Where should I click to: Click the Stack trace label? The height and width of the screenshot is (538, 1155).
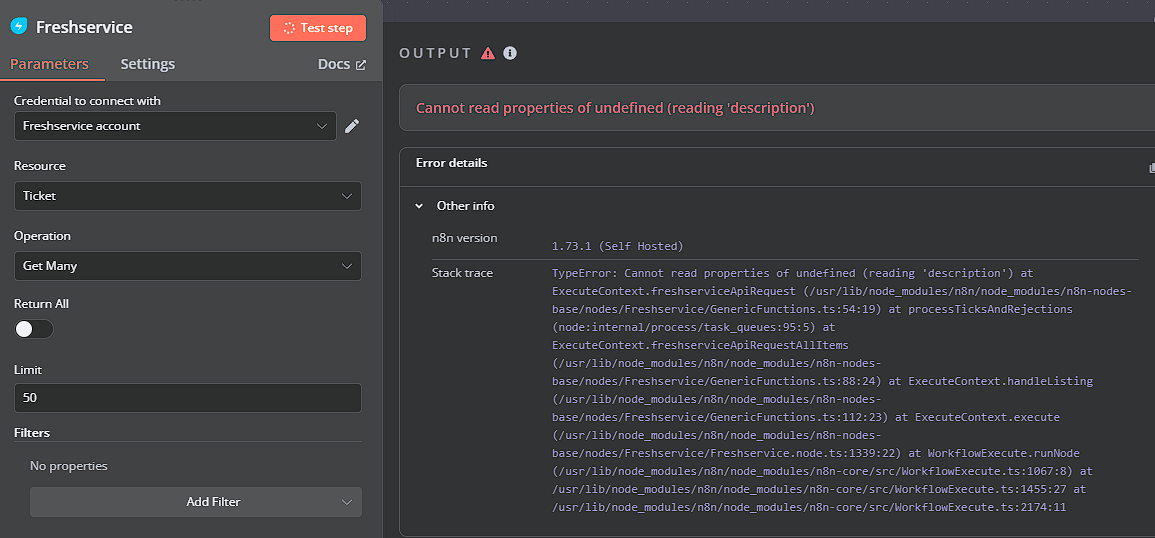coord(463,273)
